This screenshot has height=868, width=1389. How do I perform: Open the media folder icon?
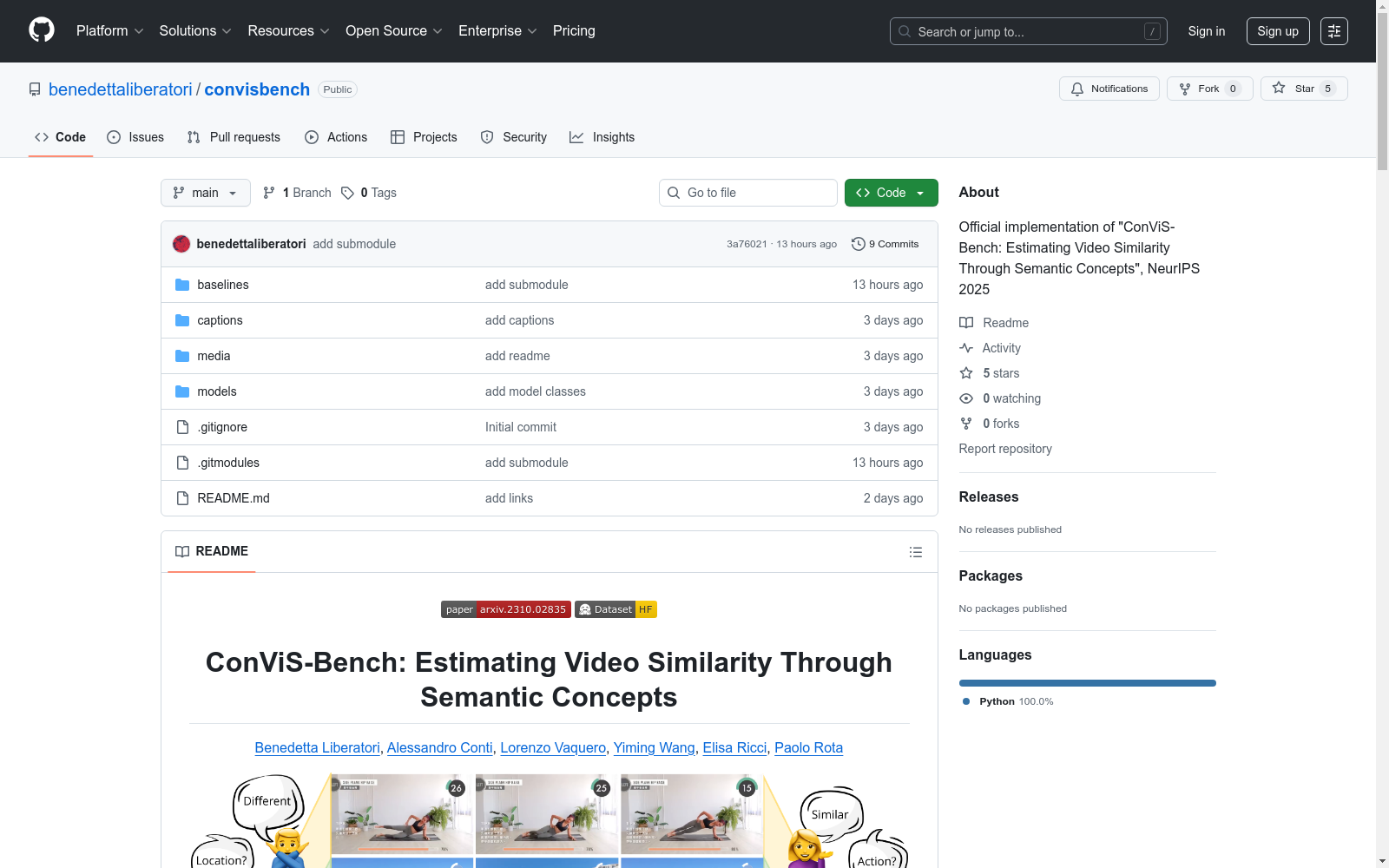click(x=182, y=356)
